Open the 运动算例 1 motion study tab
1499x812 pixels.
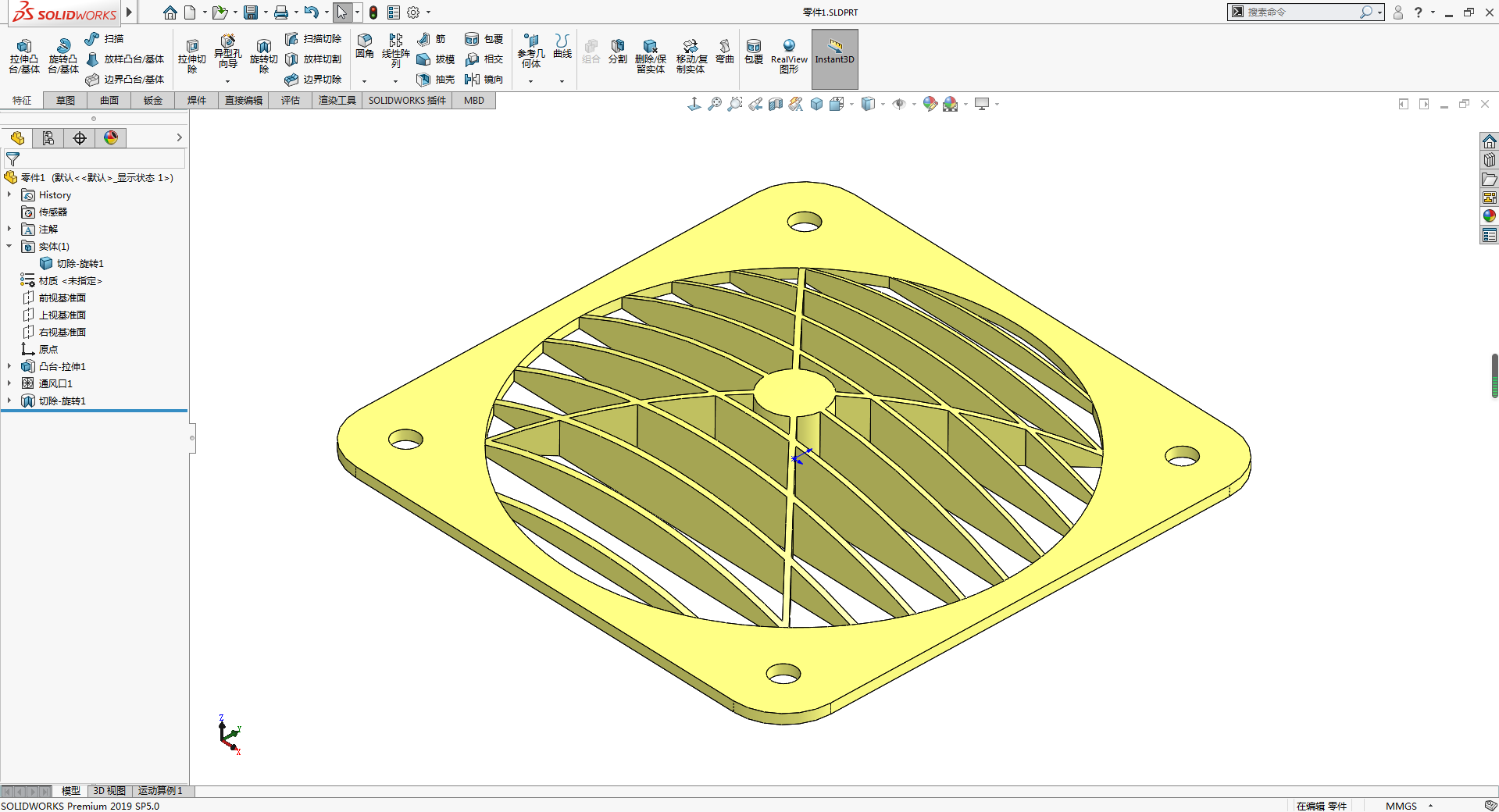pos(160,791)
